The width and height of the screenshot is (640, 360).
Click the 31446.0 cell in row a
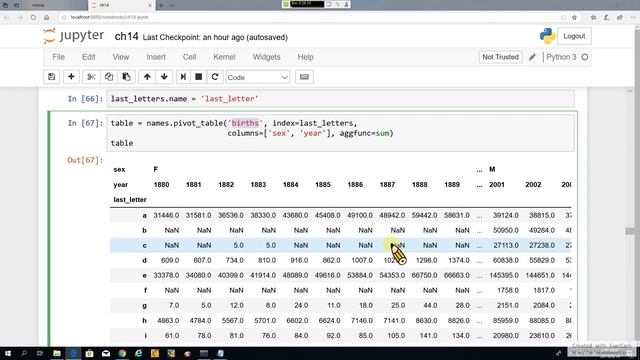pyautogui.click(x=166, y=215)
